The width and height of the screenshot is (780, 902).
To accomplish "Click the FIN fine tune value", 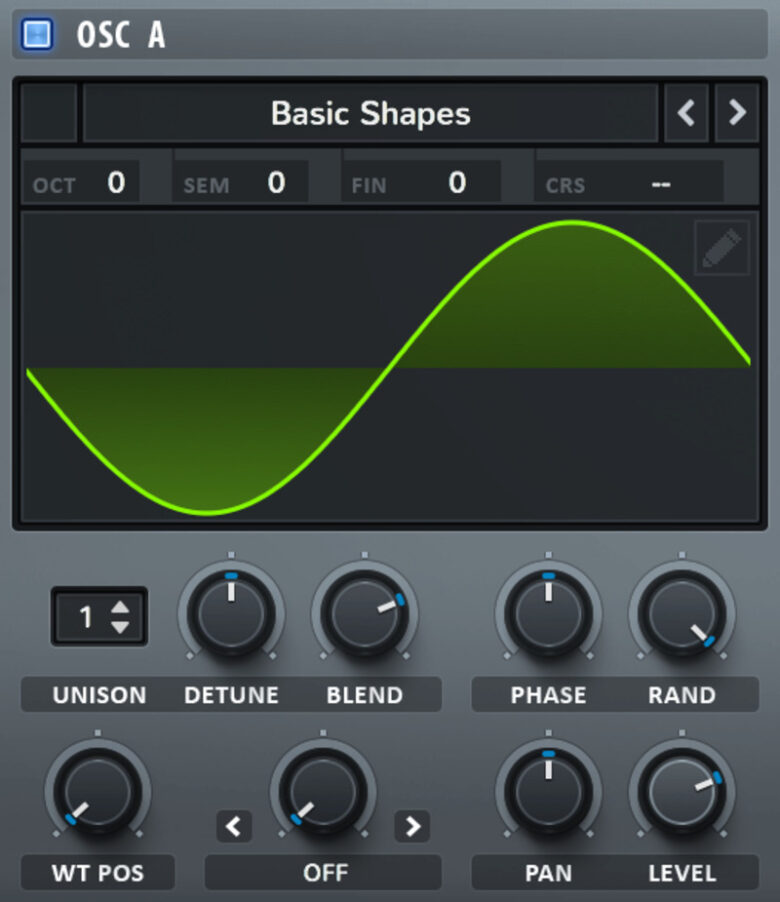I will [x=456, y=183].
